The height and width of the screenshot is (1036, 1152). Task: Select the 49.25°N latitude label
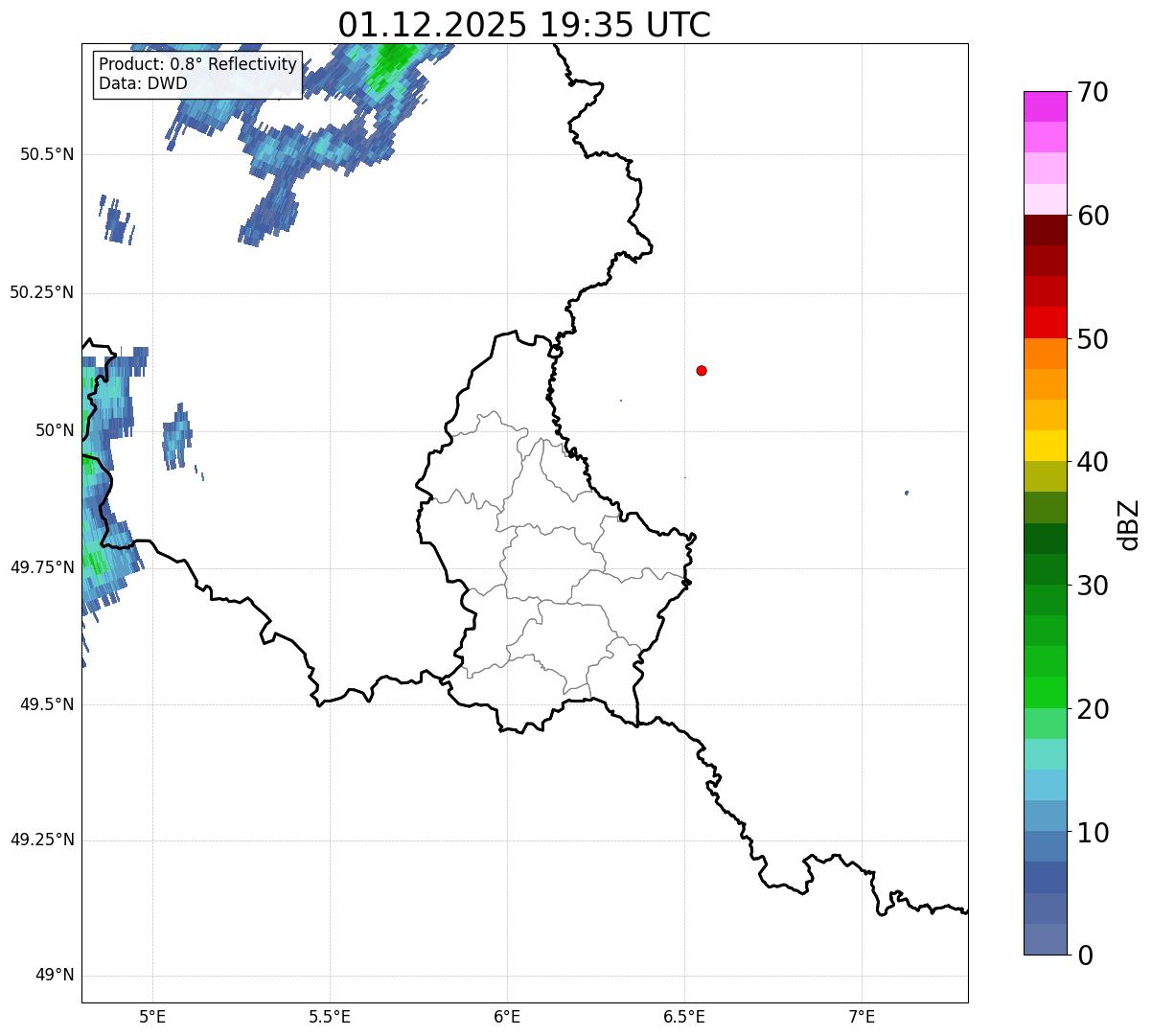pos(41,840)
